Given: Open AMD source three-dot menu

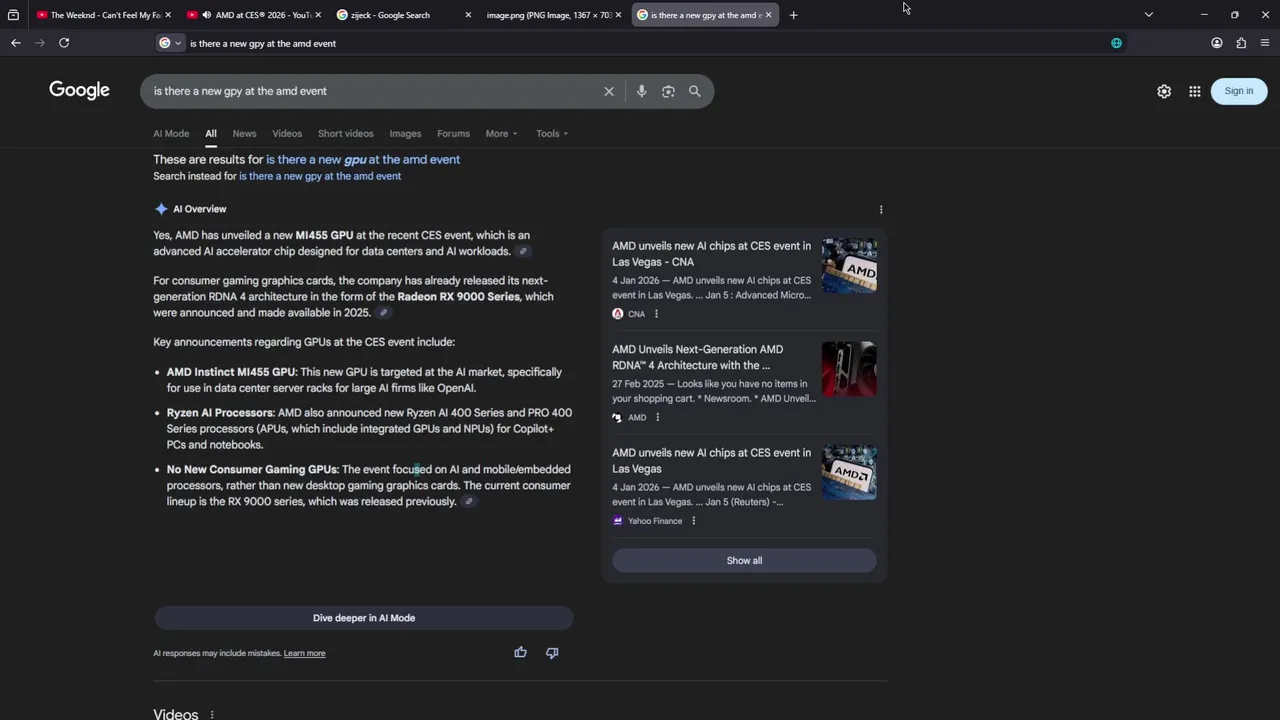Looking at the screenshot, I should coord(657,417).
